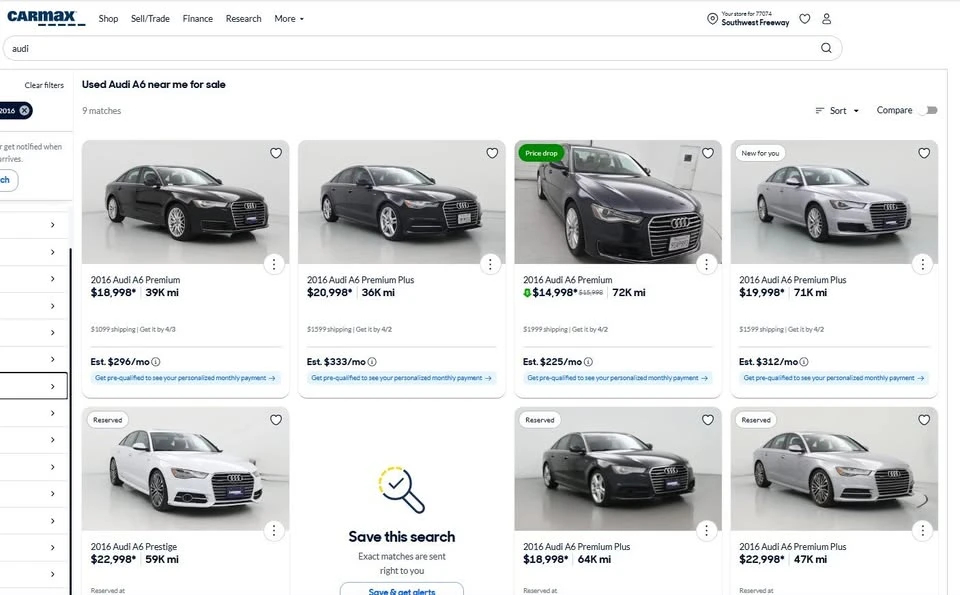Open 2016 Audi A6 Prestige title
The height and width of the screenshot is (595, 960).
133,547
